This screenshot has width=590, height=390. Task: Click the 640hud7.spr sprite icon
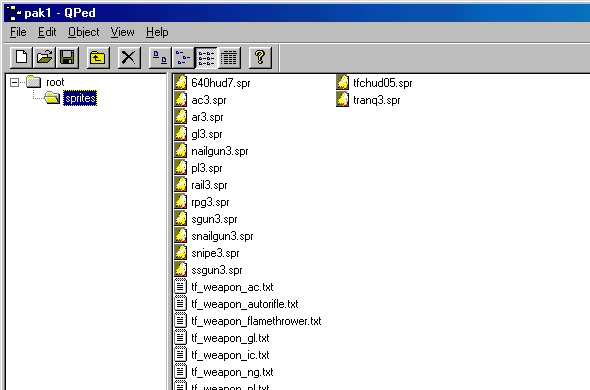coord(181,82)
